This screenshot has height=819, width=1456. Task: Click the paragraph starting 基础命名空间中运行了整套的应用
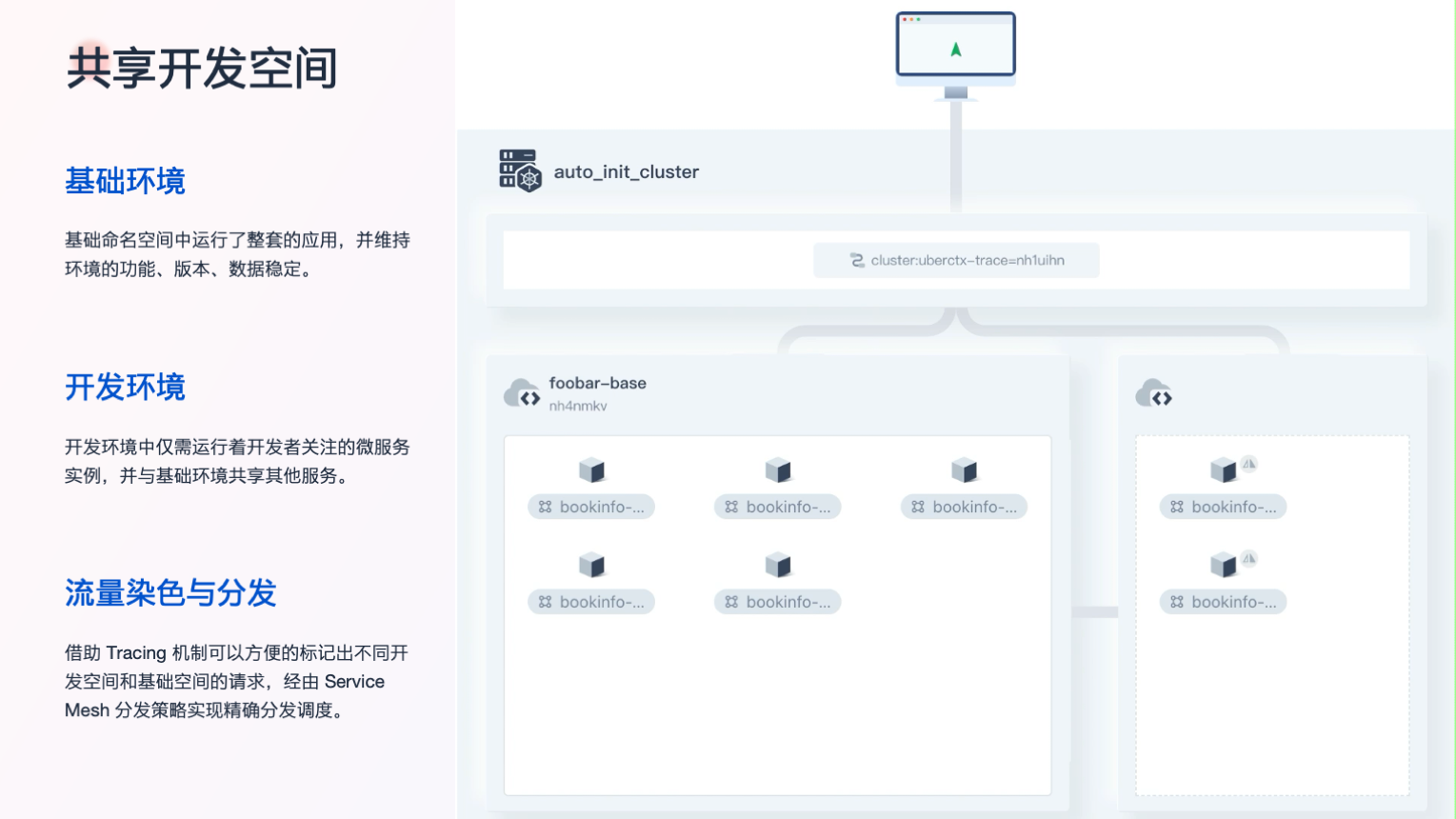point(237,254)
